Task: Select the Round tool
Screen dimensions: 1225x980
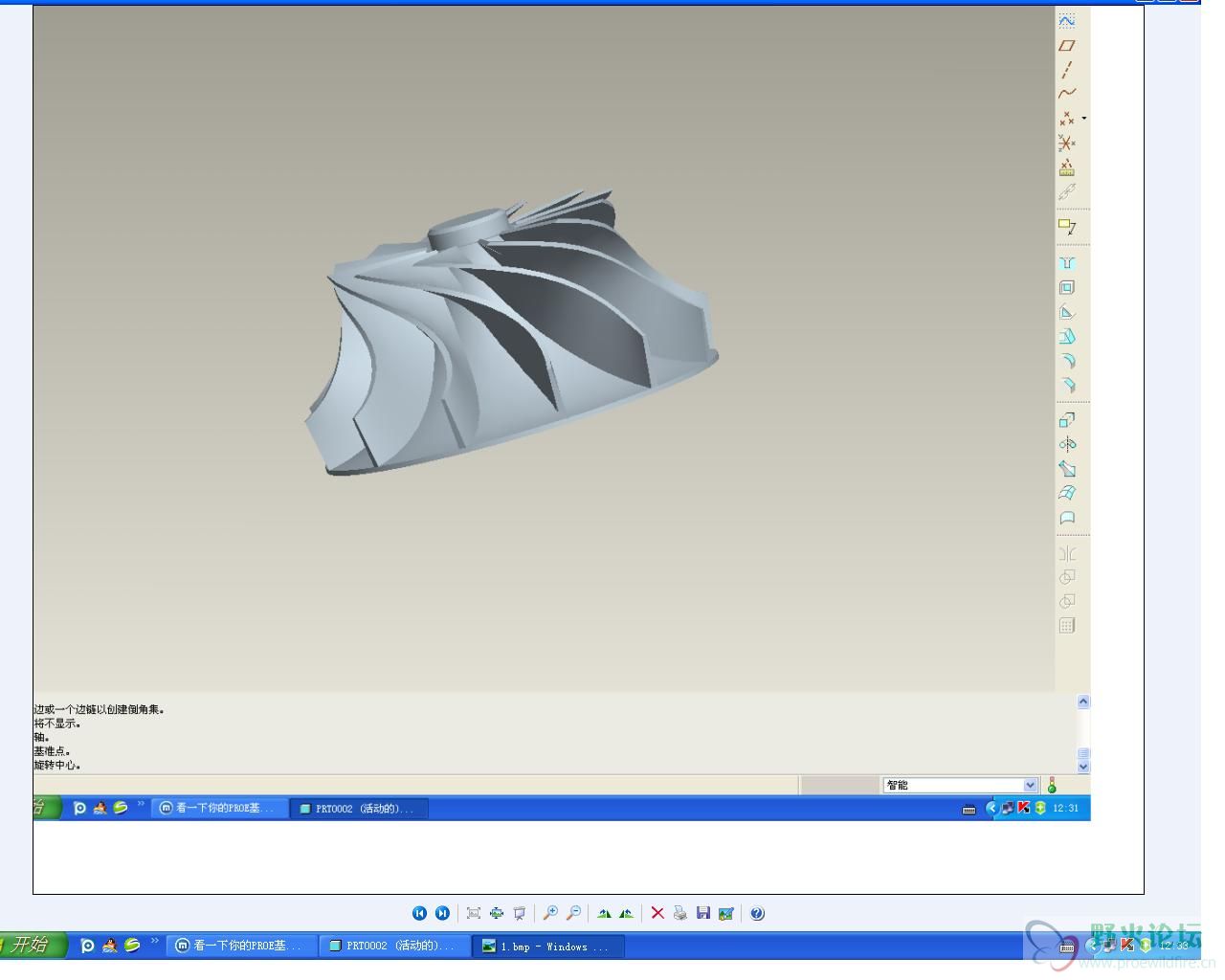Action: pos(1067,361)
